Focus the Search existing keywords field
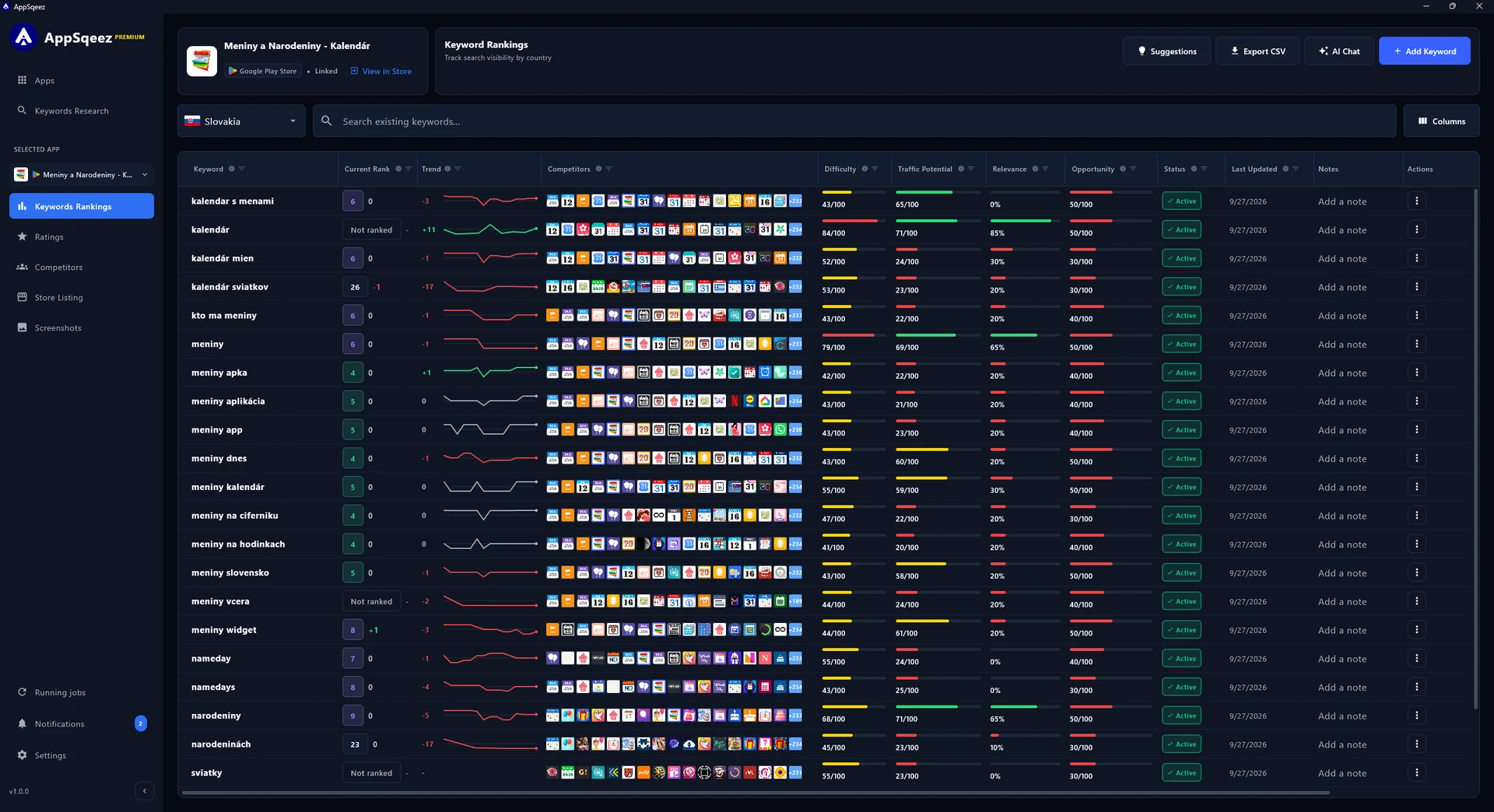1494x812 pixels. point(854,121)
